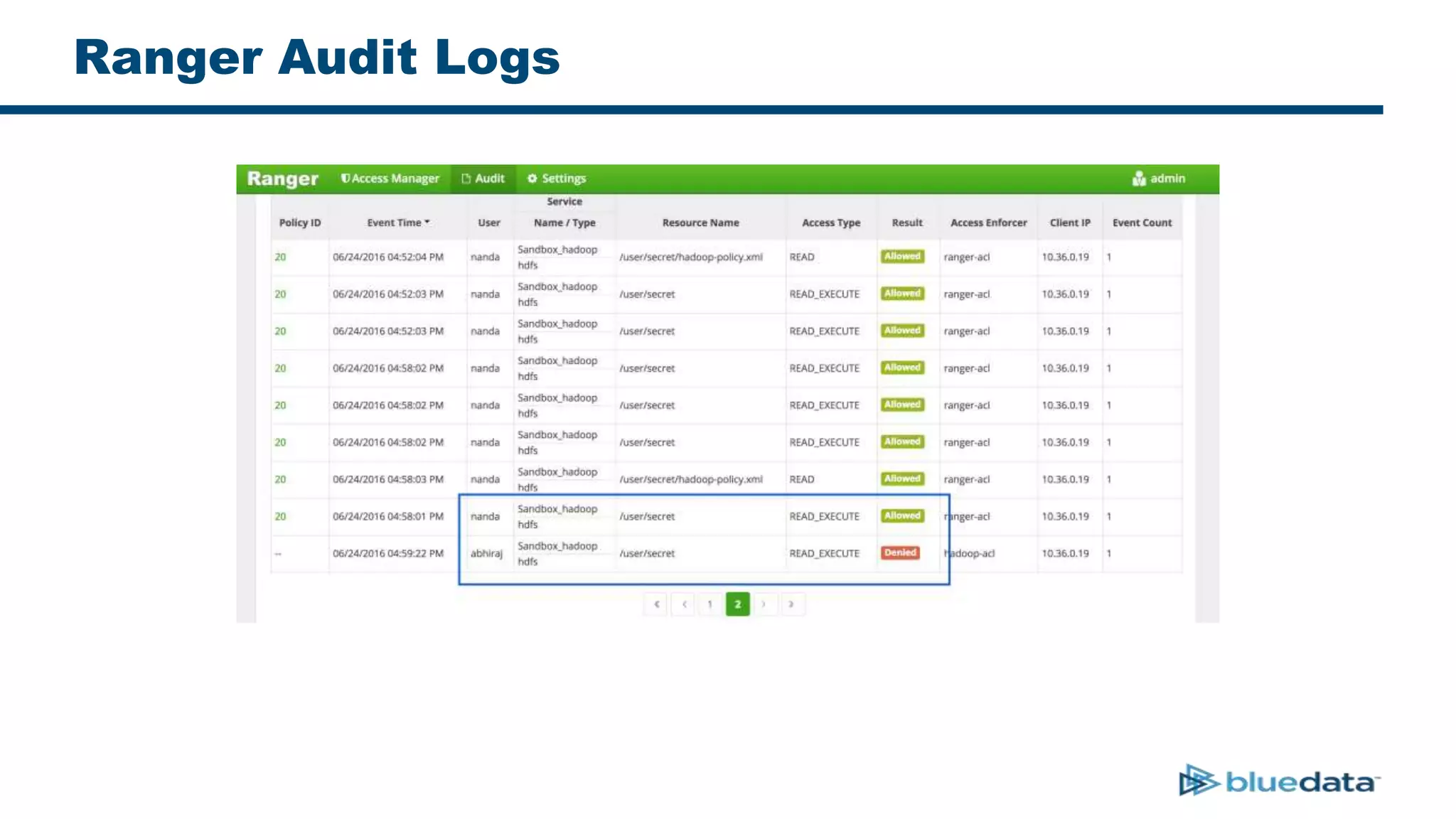
Task: Click resource /user/secret in abhiraj row
Action: tap(647, 553)
